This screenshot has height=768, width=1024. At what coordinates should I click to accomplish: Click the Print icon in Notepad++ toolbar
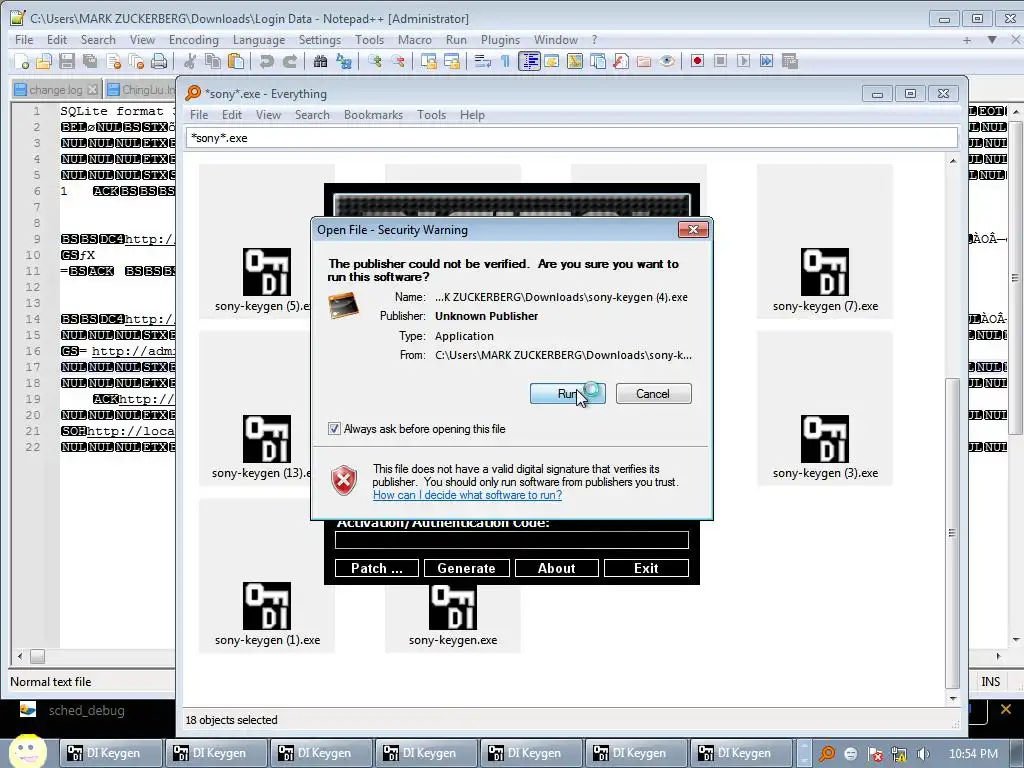coord(159,61)
